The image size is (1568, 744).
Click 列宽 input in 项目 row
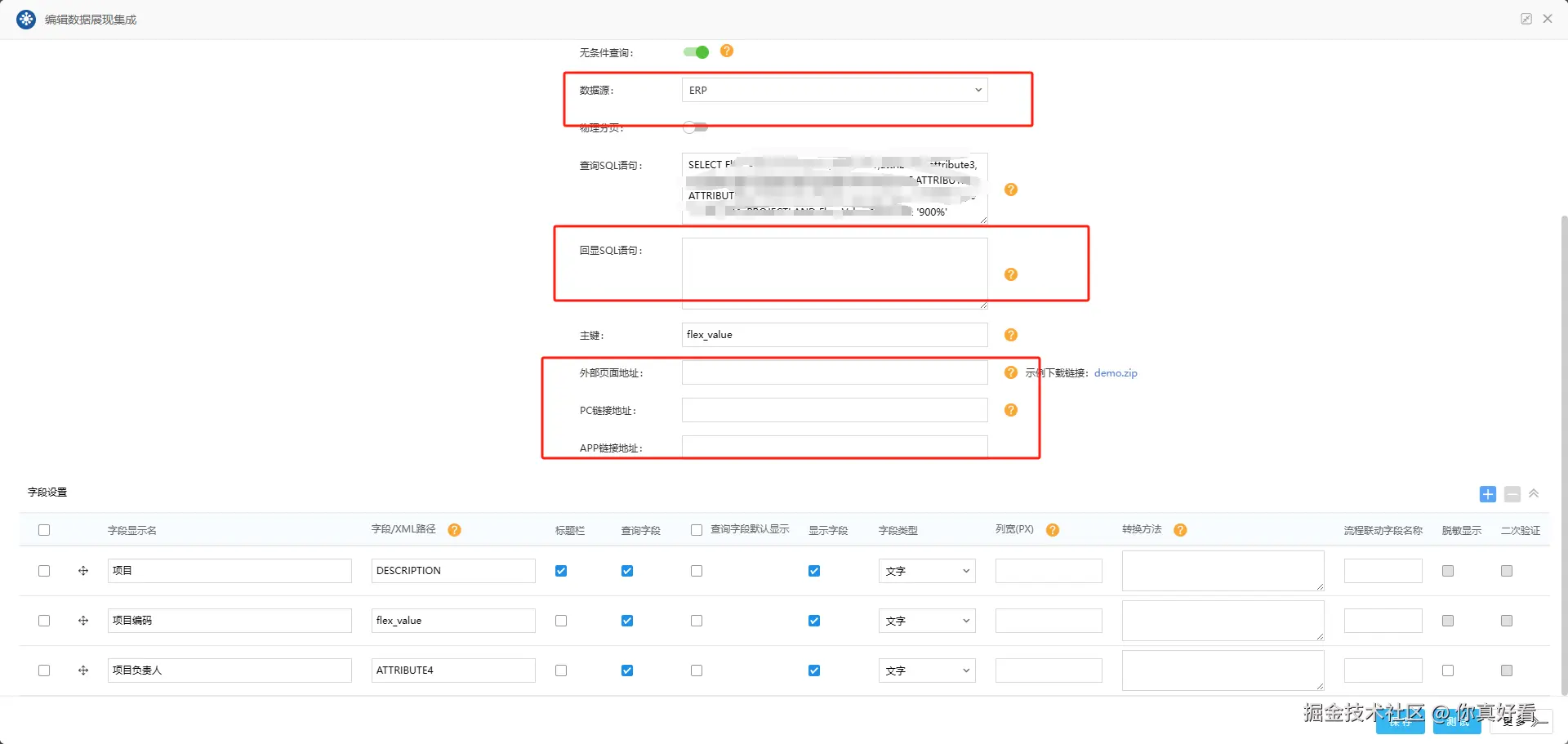click(x=1049, y=571)
